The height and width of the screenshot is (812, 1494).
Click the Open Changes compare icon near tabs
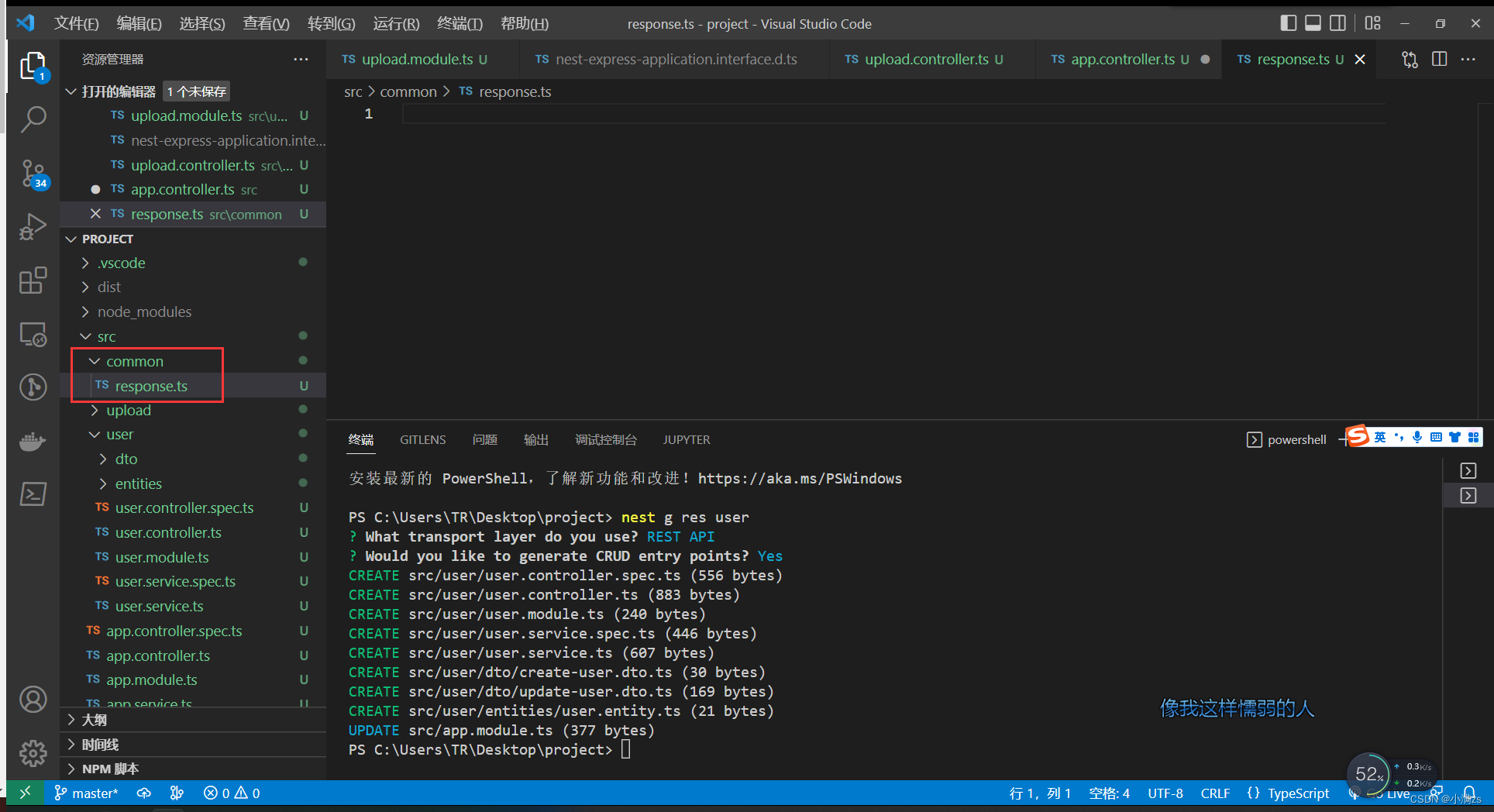(1410, 59)
